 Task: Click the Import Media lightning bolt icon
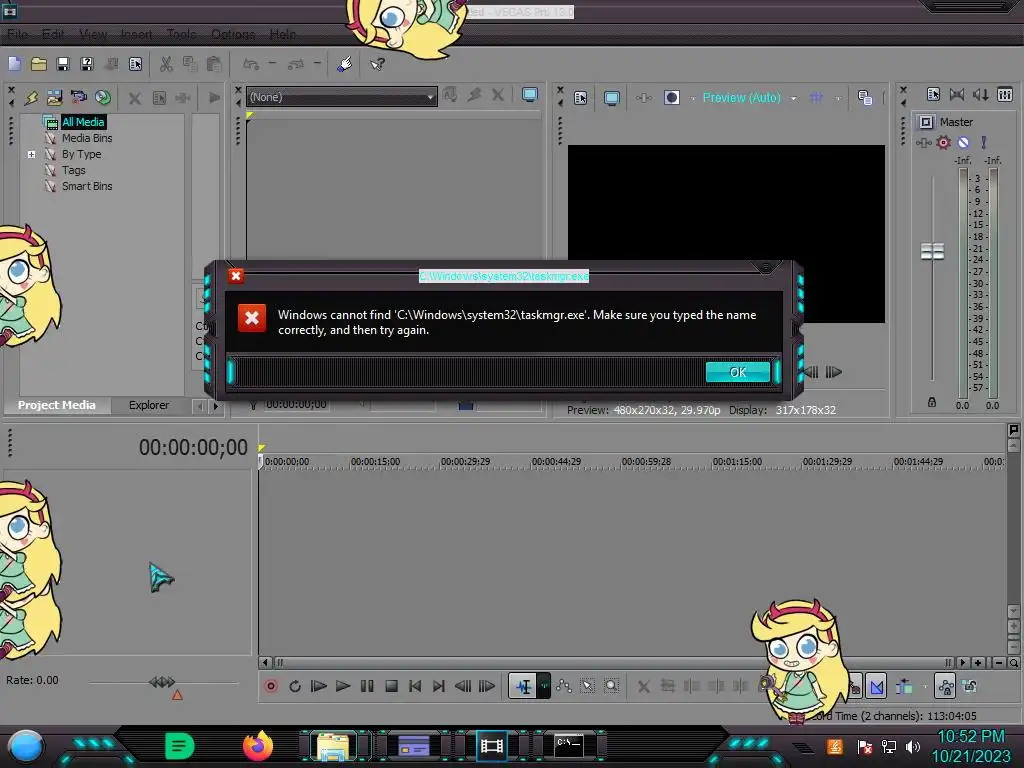pyautogui.click(x=31, y=98)
